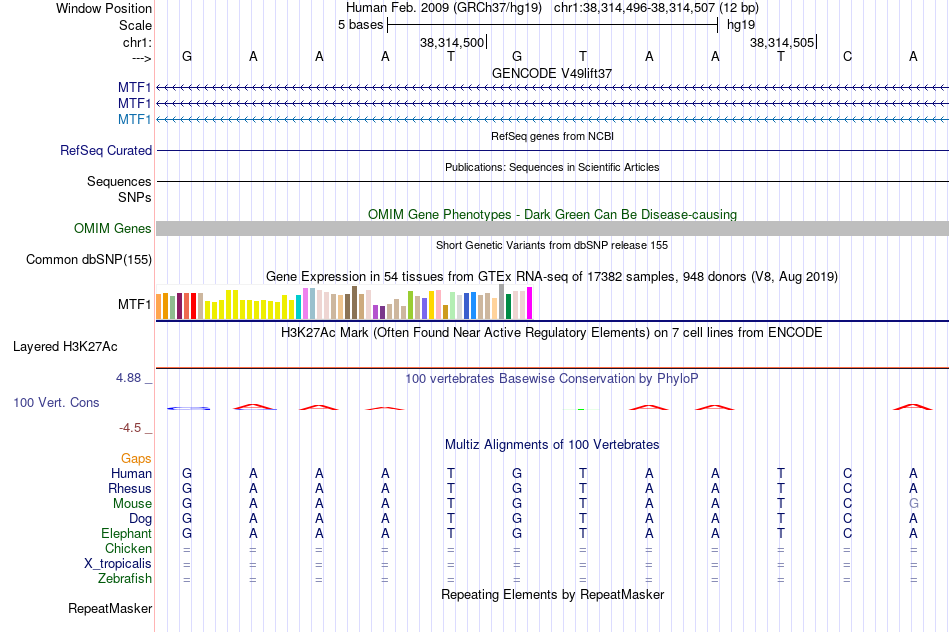Open the GENCODE V49lift37 track title
This screenshot has height=632, width=950.
[552, 73]
